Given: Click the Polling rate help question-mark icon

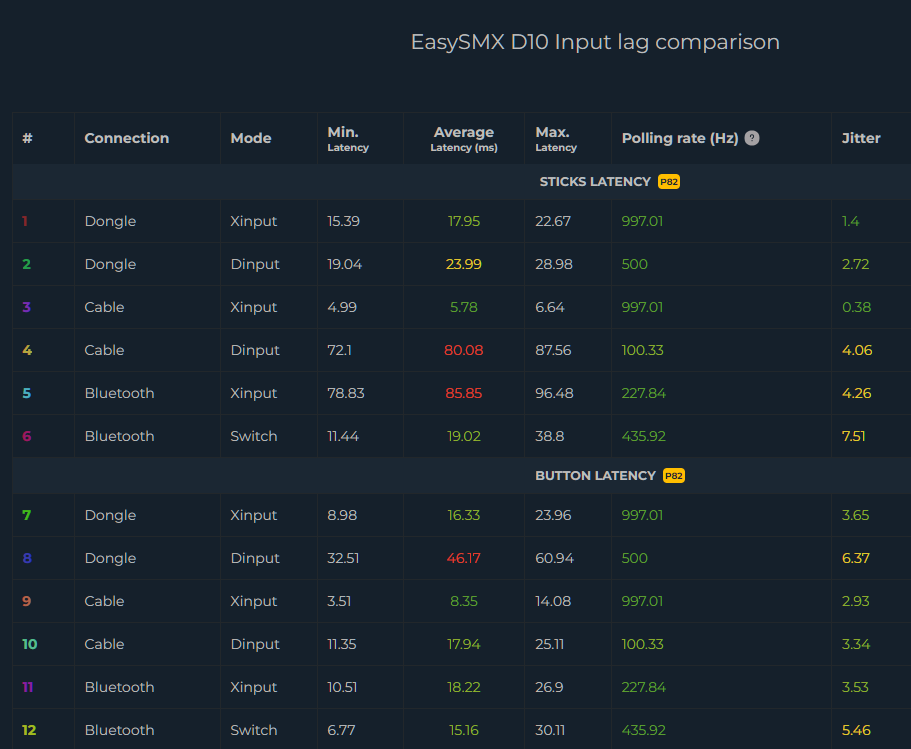Looking at the screenshot, I should [752, 138].
